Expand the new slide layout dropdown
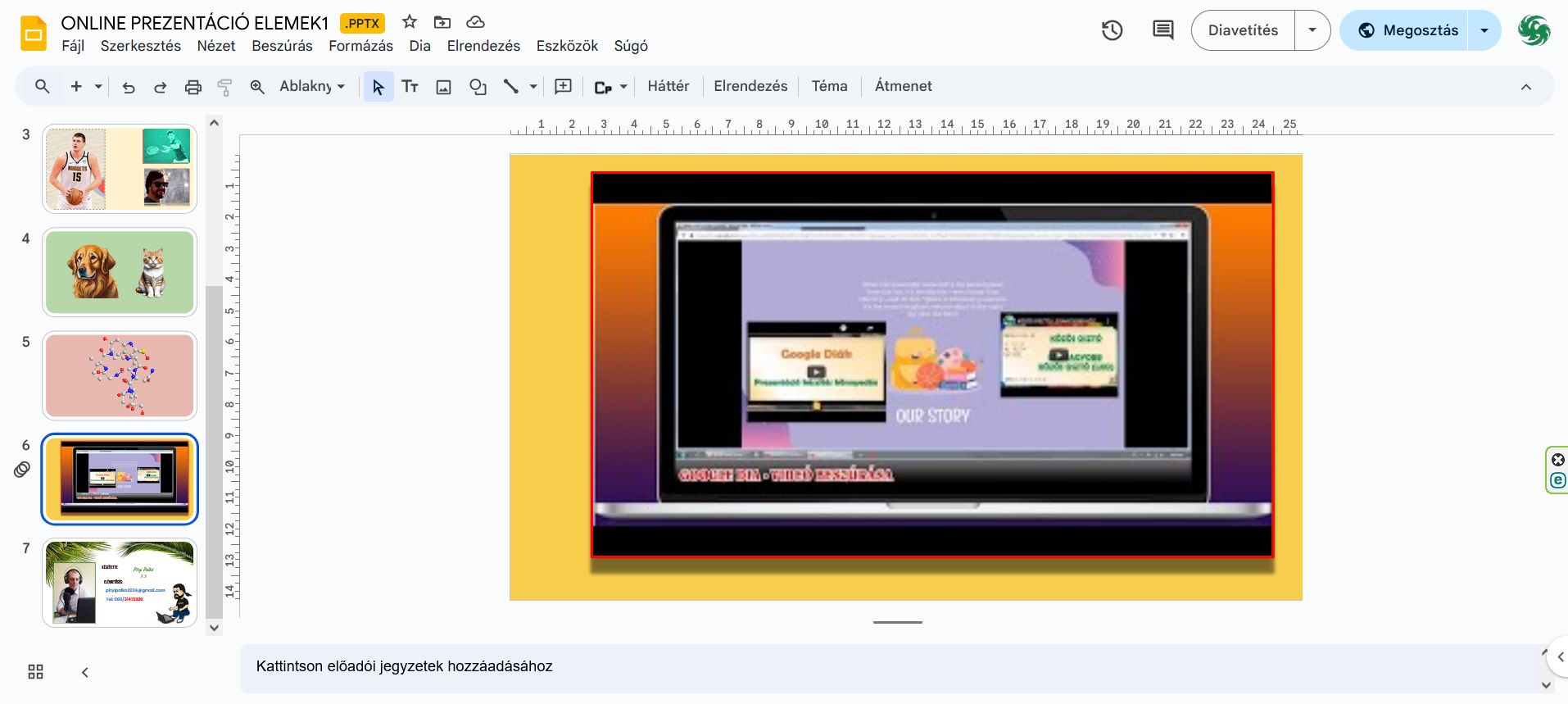Image resolution: width=1568 pixels, height=704 pixels. point(98,86)
